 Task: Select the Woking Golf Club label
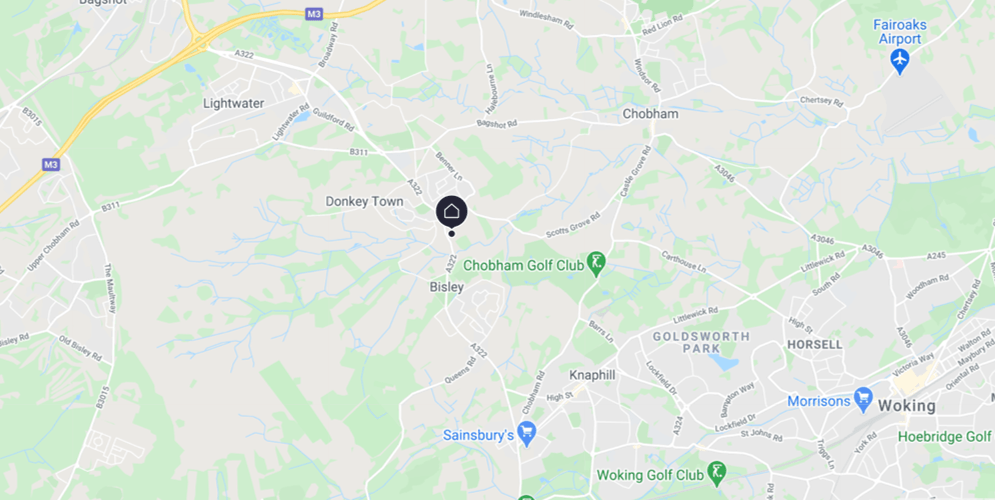650,475
